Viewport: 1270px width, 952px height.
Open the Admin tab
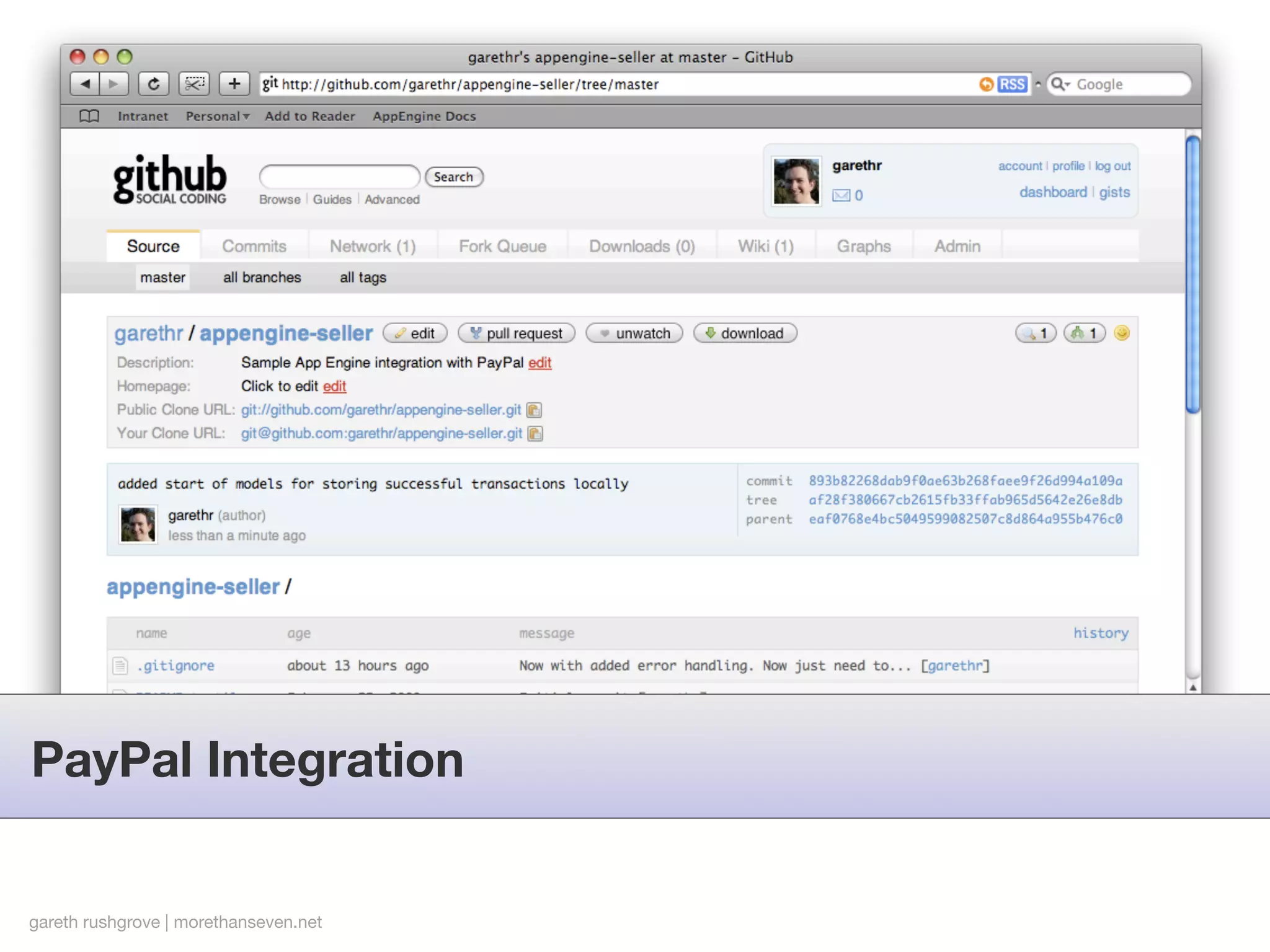click(957, 246)
